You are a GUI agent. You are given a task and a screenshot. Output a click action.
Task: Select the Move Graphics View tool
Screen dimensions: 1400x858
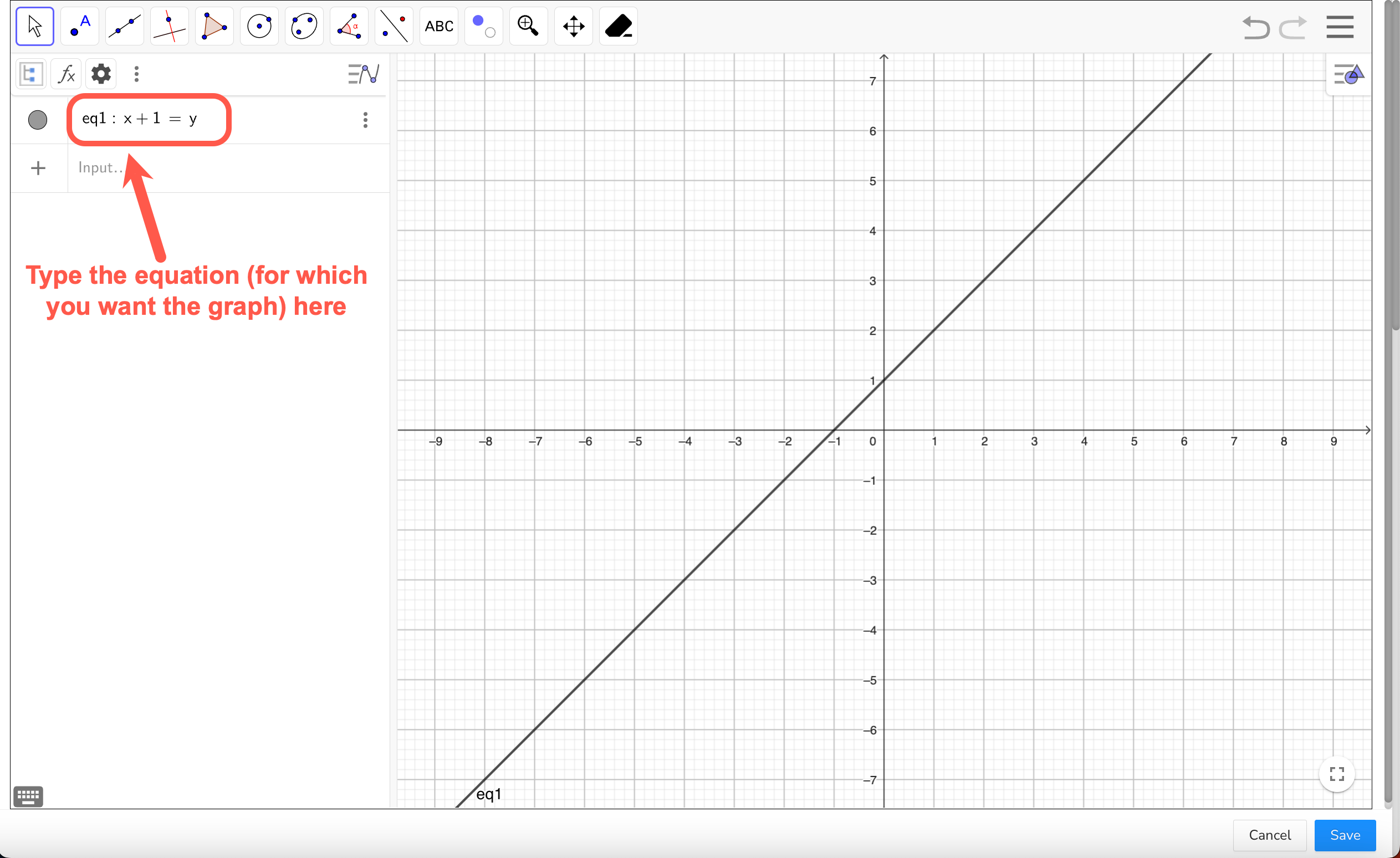point(573,25)
